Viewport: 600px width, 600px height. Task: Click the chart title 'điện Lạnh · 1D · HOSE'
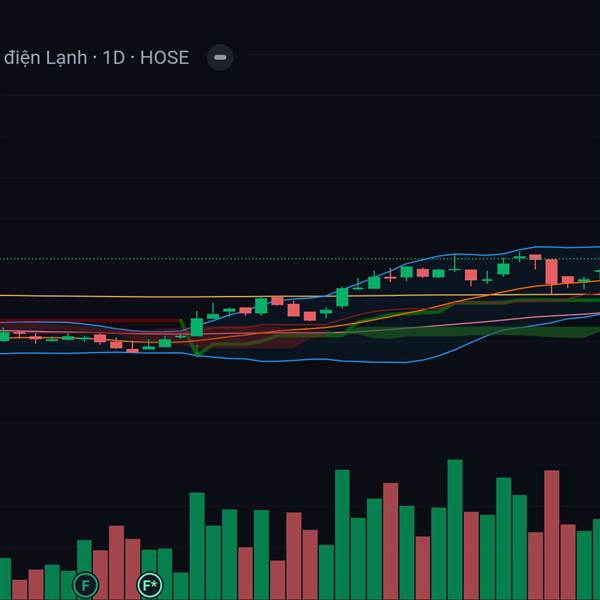[96, 58]
